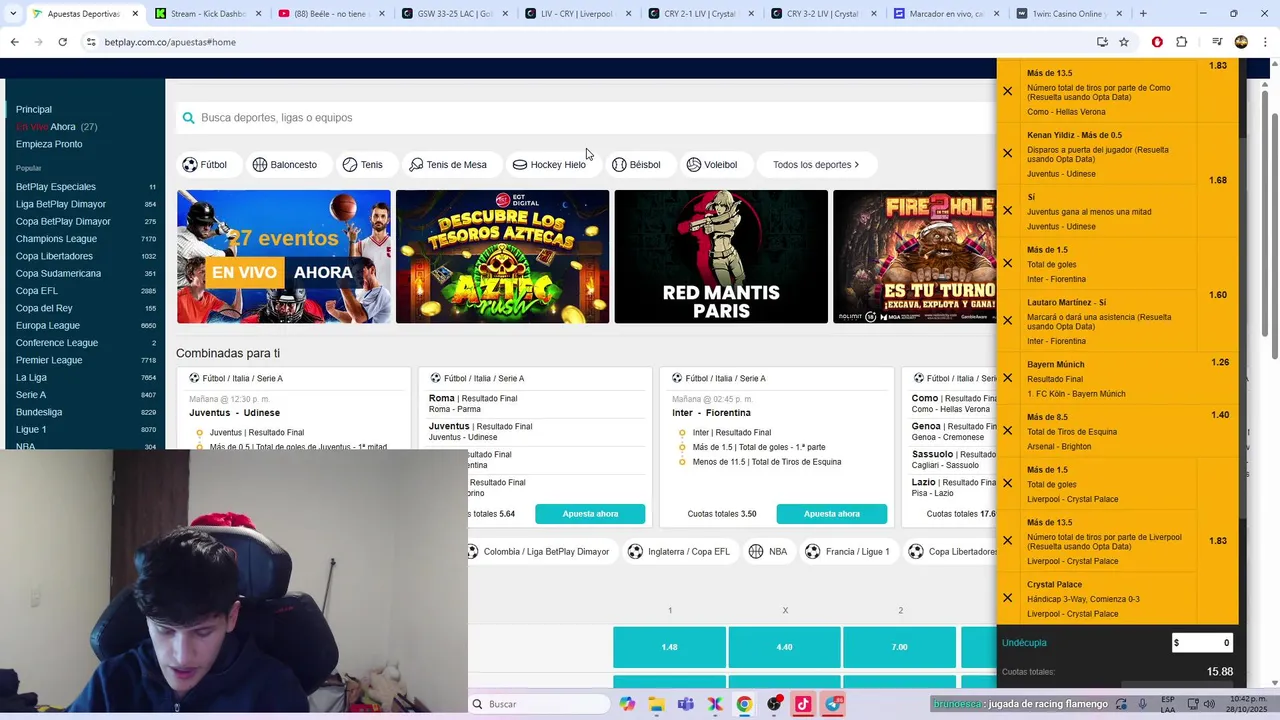
Task: Pick the 4.40 draw odds
Action: [784, 647]
